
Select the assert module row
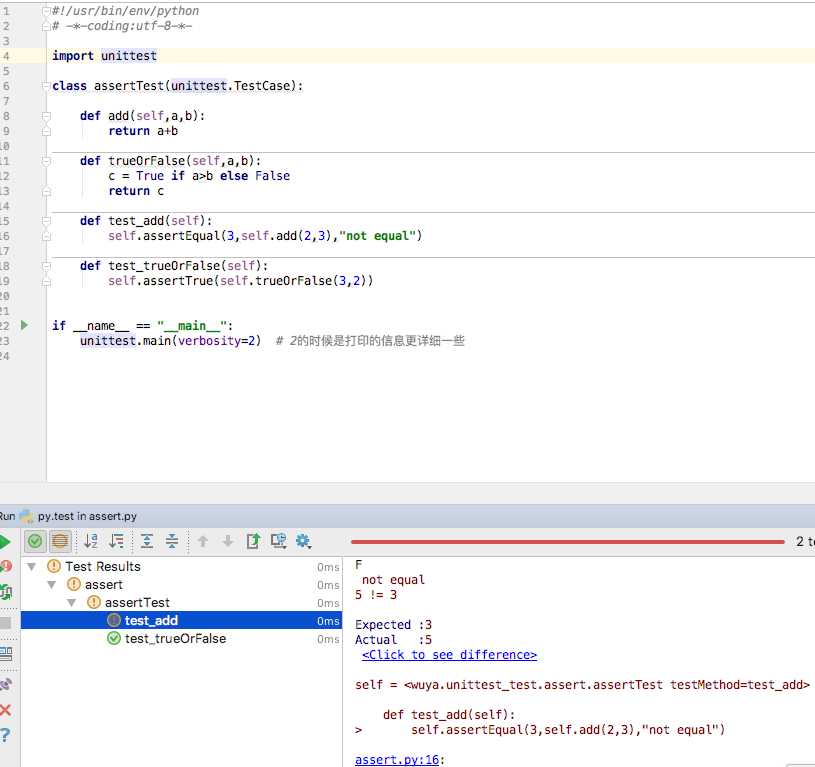(x=181, y=585)
